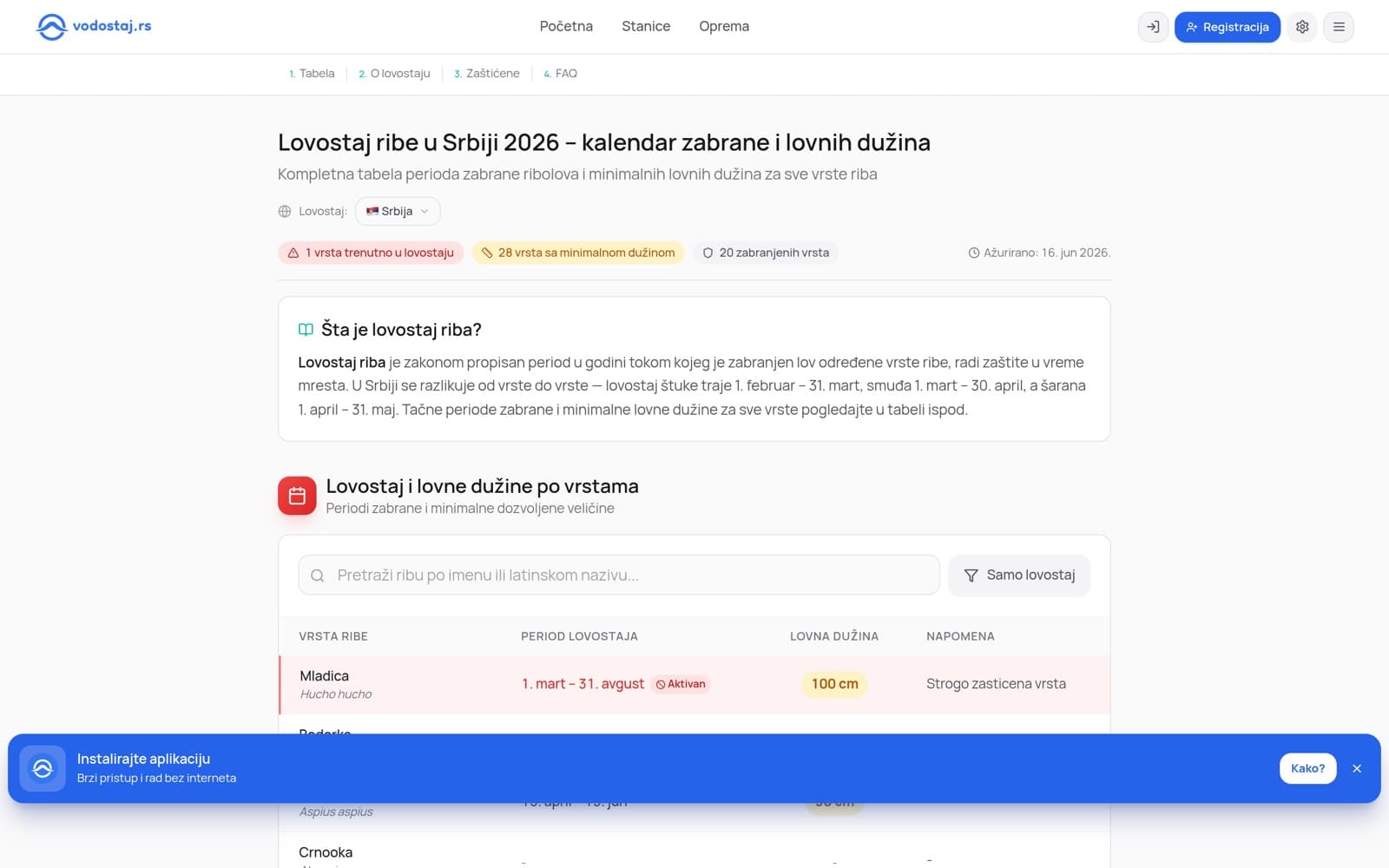Click the Instalirajte aplikaciju banner title

[143, 759]
